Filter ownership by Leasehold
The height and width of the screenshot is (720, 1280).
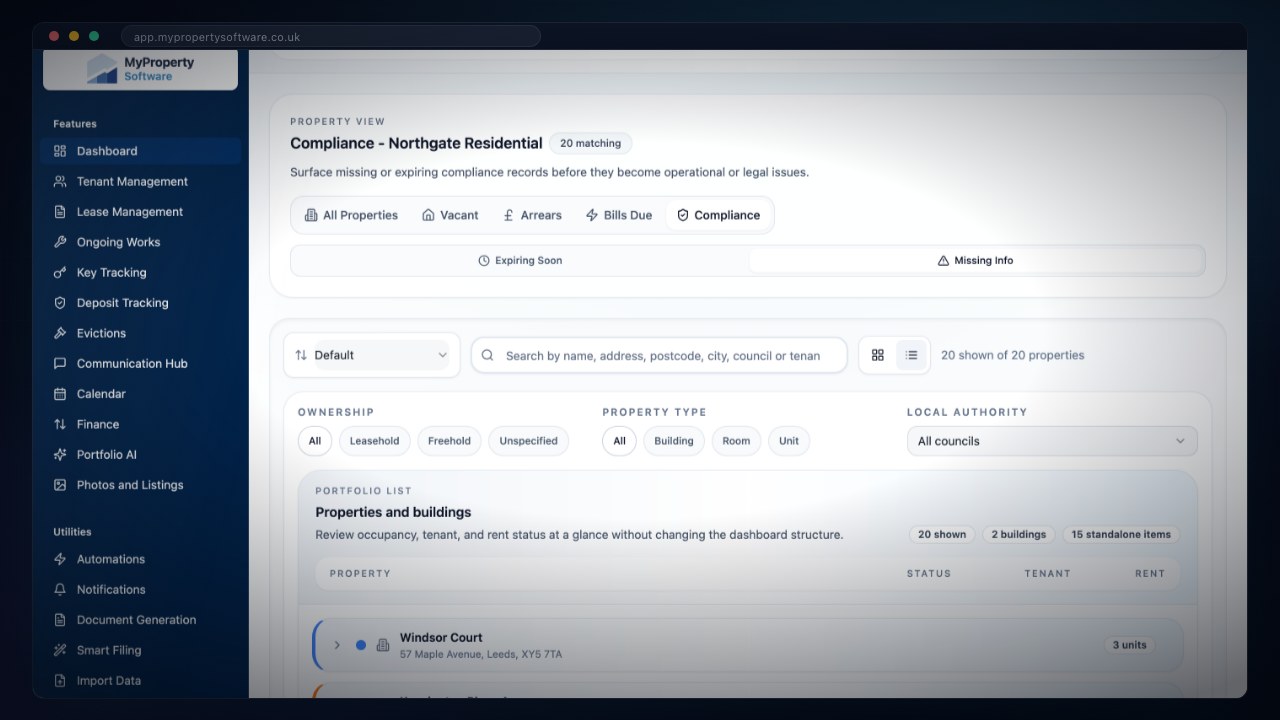click(x=374, y=441)
